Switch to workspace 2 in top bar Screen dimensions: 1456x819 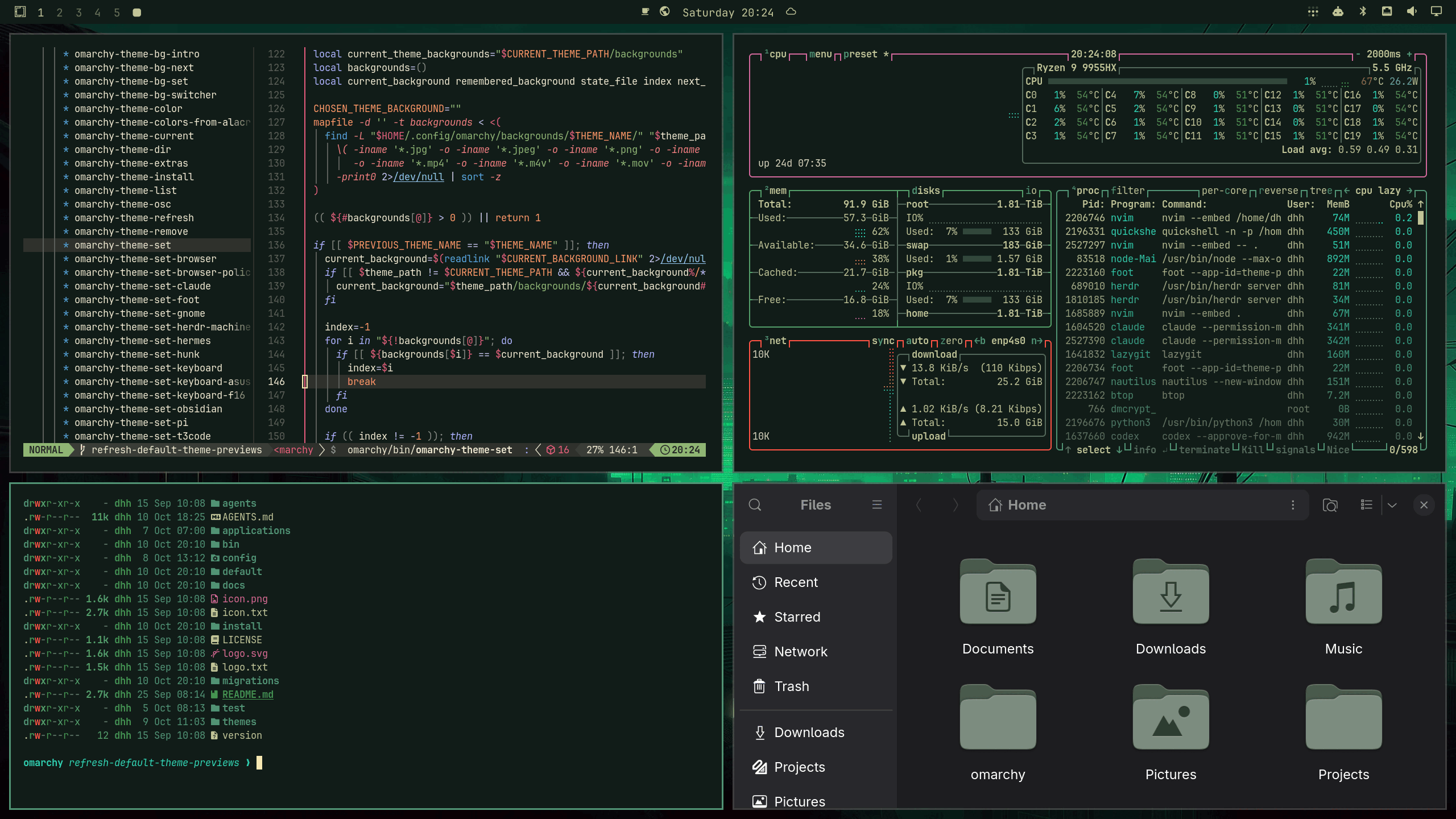click(x=59, y=13)
